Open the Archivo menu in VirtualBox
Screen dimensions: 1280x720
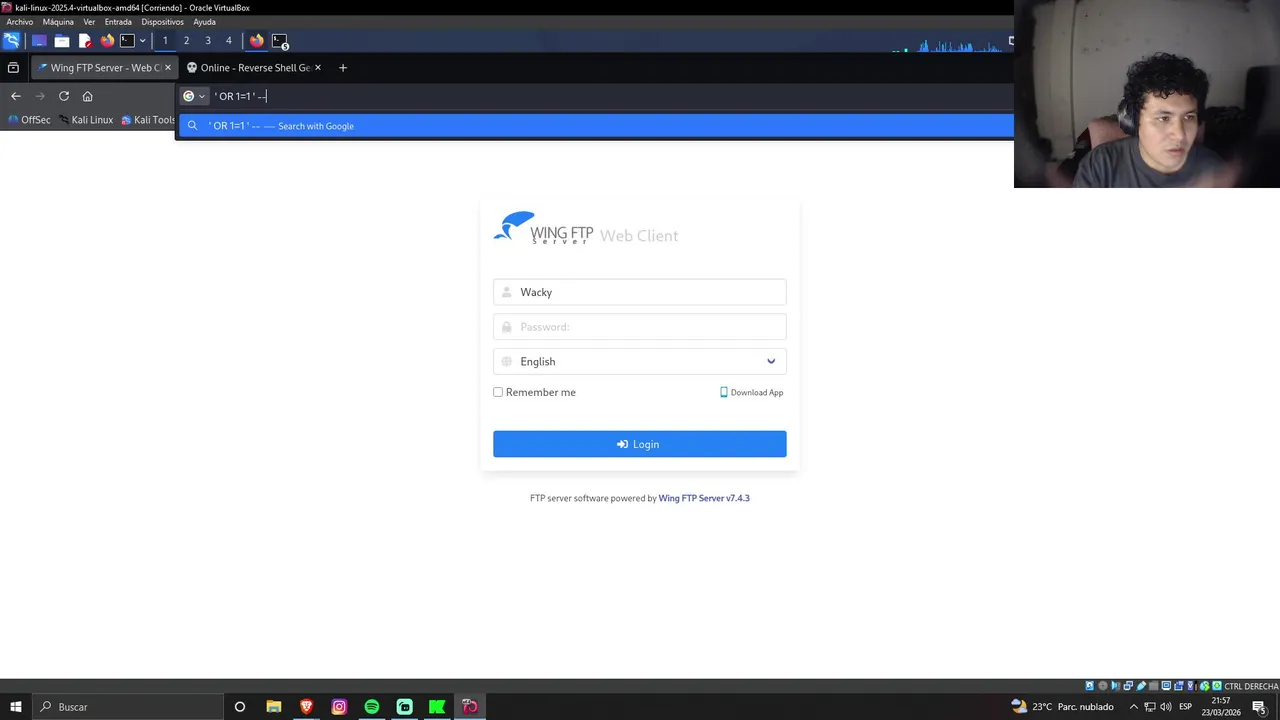19,22
